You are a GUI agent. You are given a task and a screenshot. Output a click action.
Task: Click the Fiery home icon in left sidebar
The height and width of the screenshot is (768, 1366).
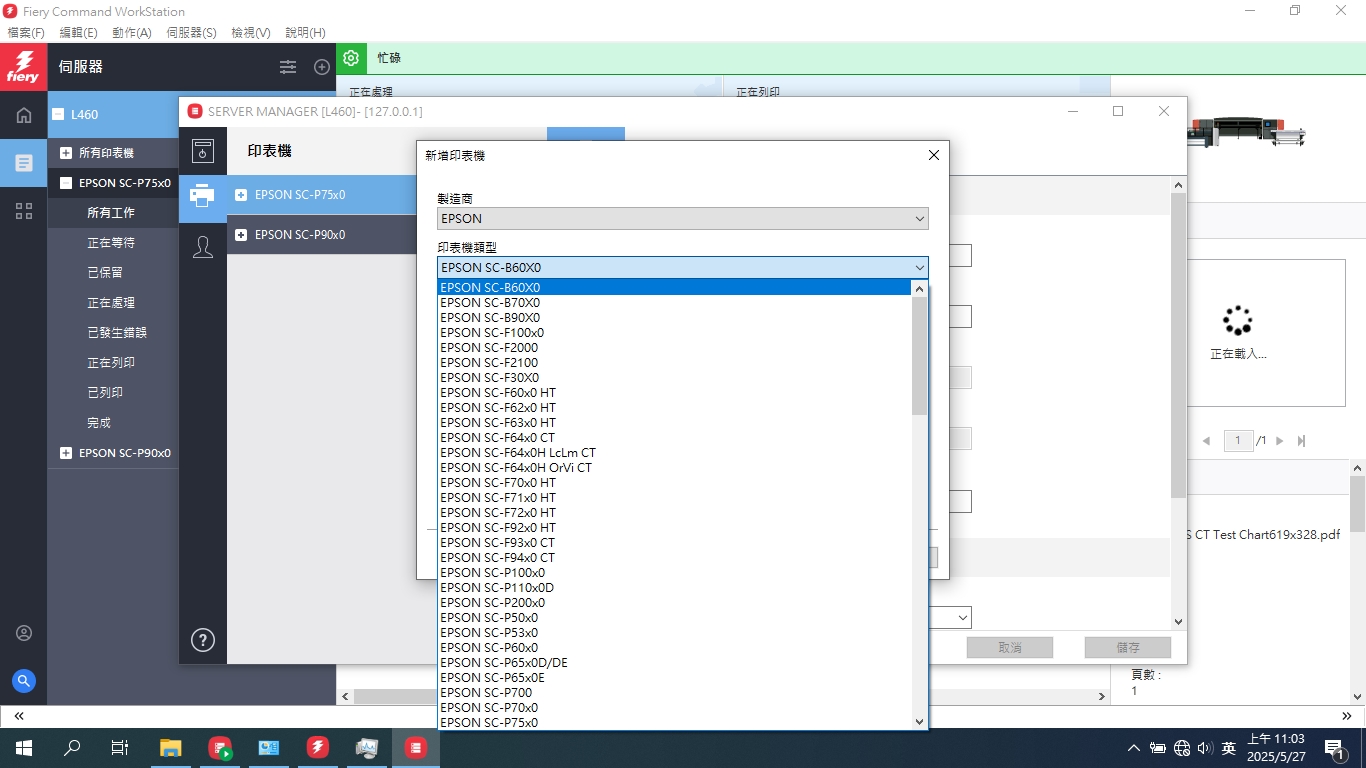[x=23, y=115]
